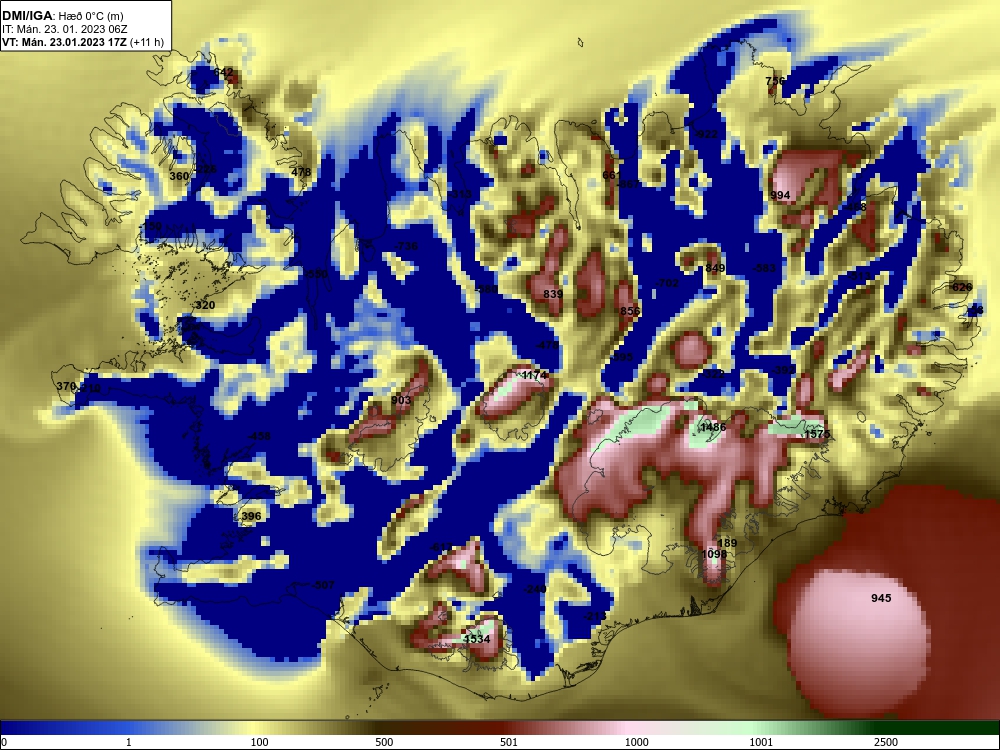Click the map value 849
This screenshot has height=750, width=1000.
coord(715,268)
